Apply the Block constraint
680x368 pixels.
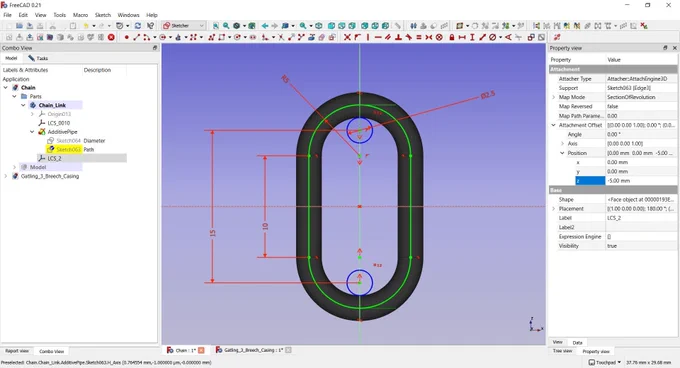click(439, 37)
